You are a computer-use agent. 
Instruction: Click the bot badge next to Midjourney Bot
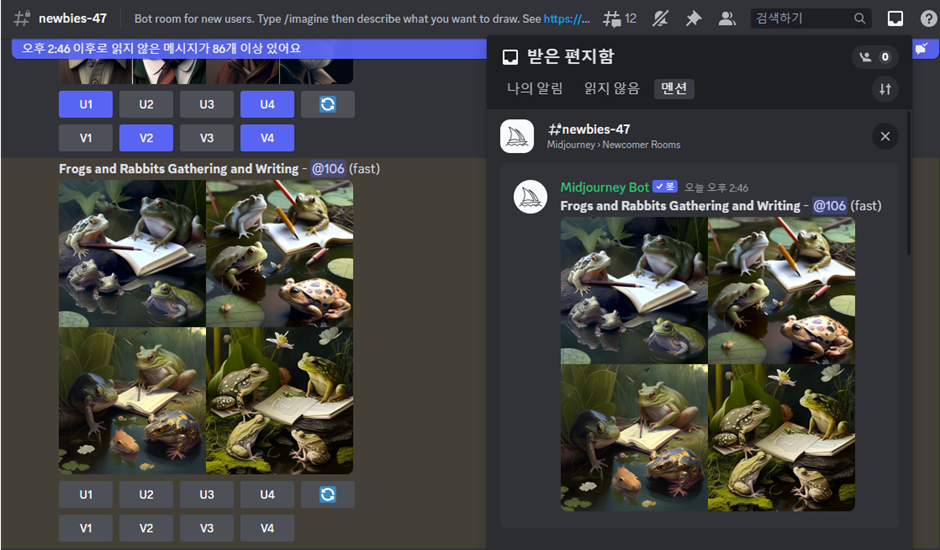pos(665,187)
